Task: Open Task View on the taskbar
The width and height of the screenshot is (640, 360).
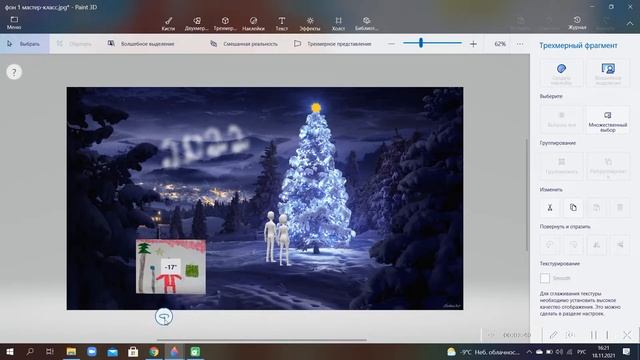Action: tap(50, 351)
